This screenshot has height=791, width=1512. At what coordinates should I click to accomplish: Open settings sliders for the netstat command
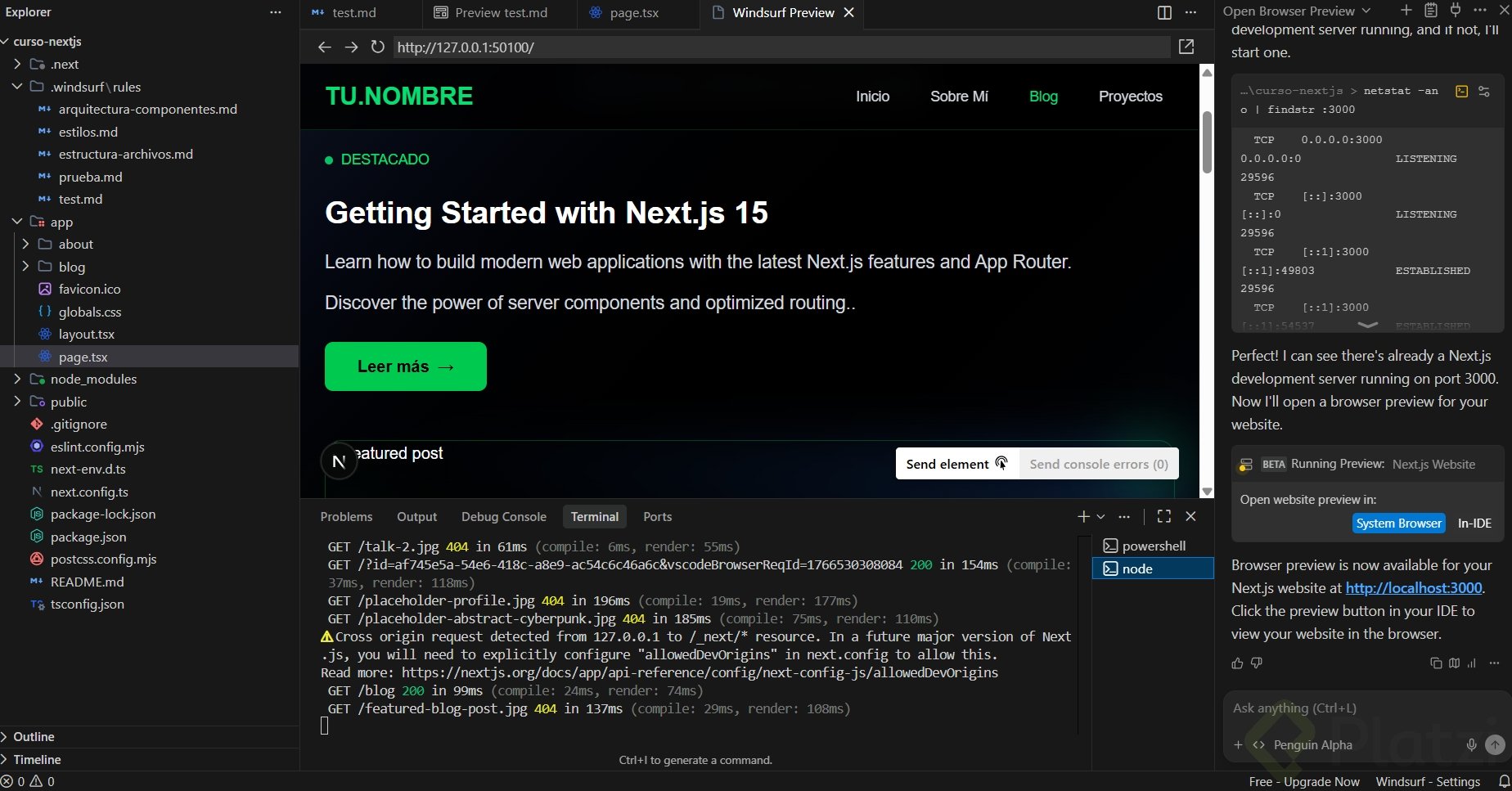[x=1484, y=92]
